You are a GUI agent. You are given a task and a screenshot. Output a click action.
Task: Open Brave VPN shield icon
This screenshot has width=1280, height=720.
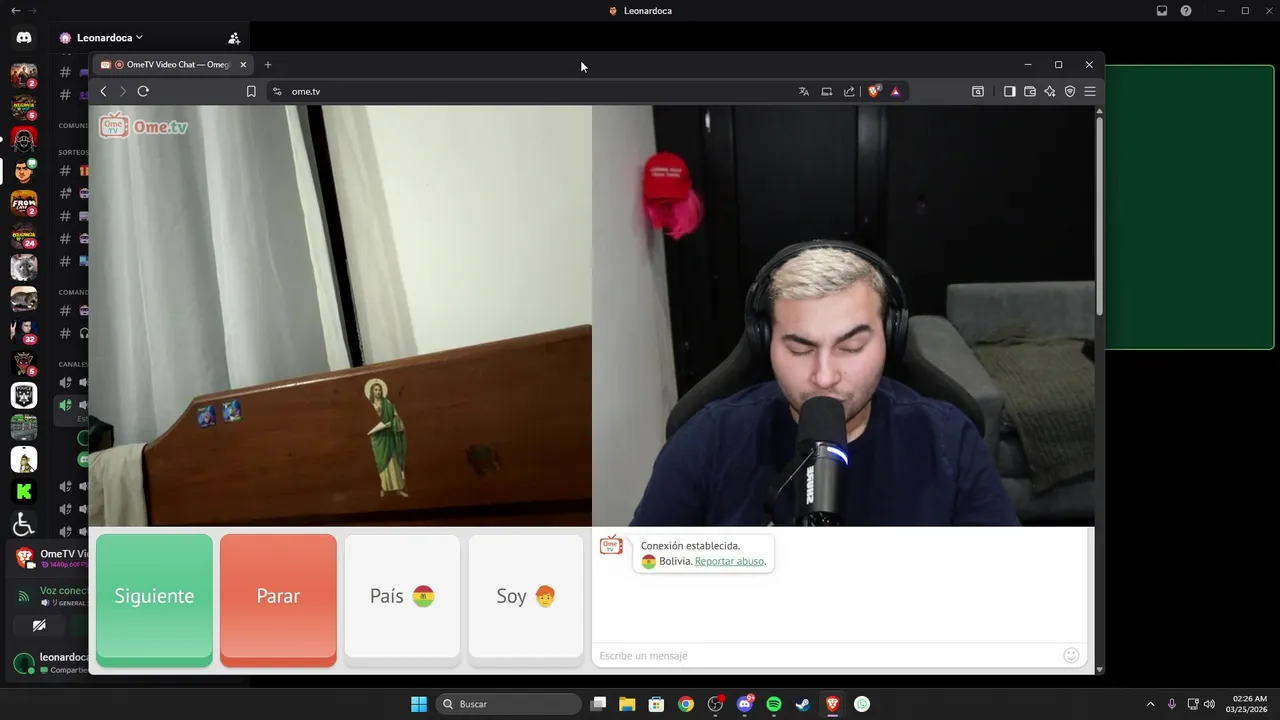tap(1070, 91)
